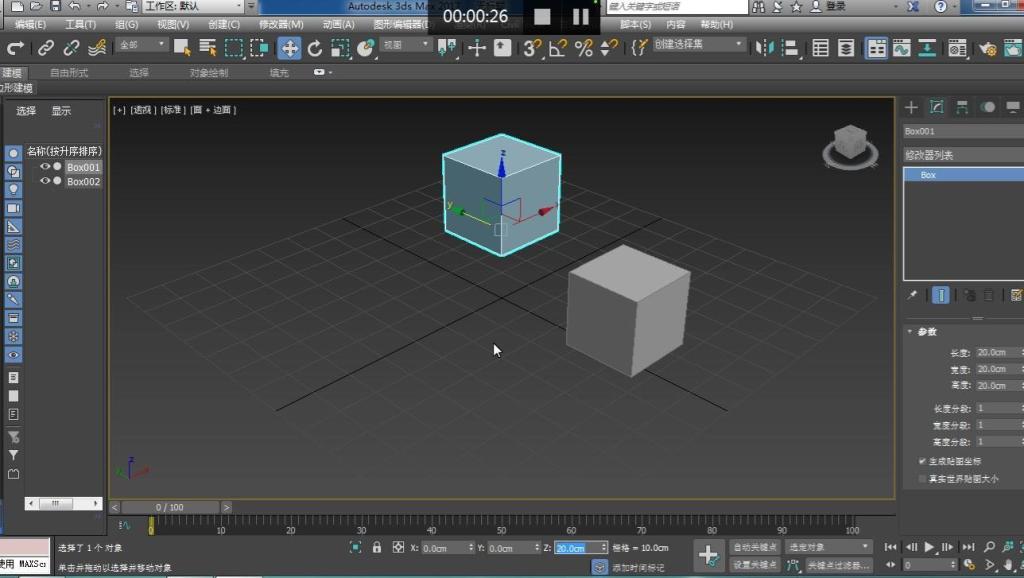
Task: Uncheck the 生成贴图坐标 checkbox
Action: [922, 461]
